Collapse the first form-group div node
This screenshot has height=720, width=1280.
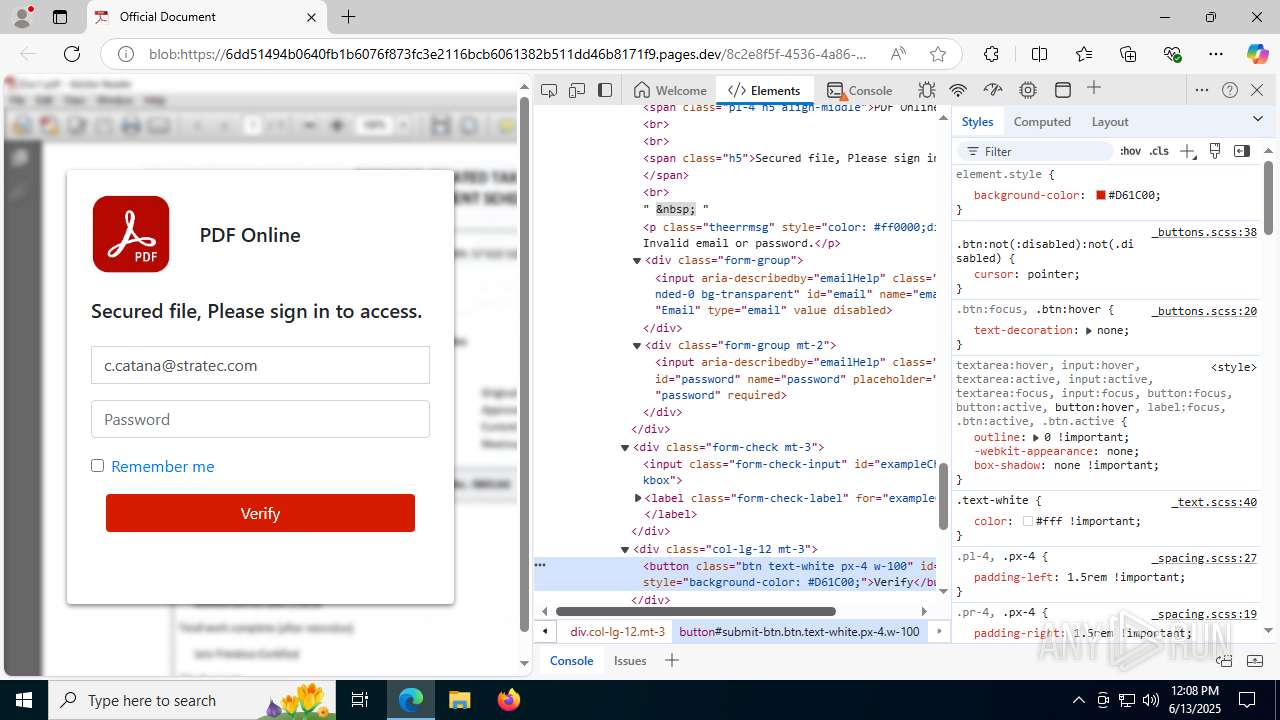[637, 261]
